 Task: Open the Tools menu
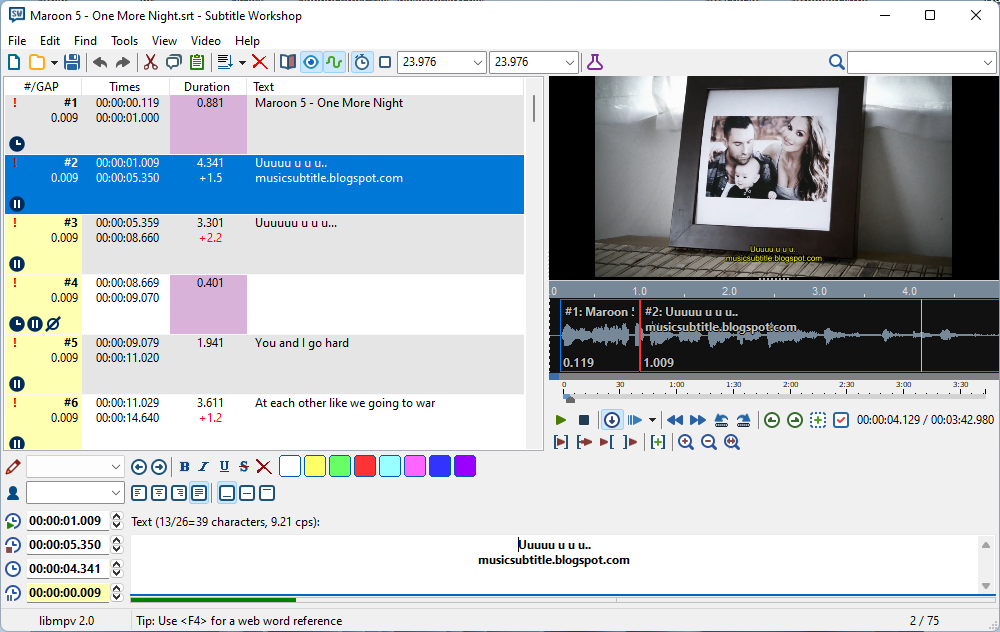coord(124,41)
